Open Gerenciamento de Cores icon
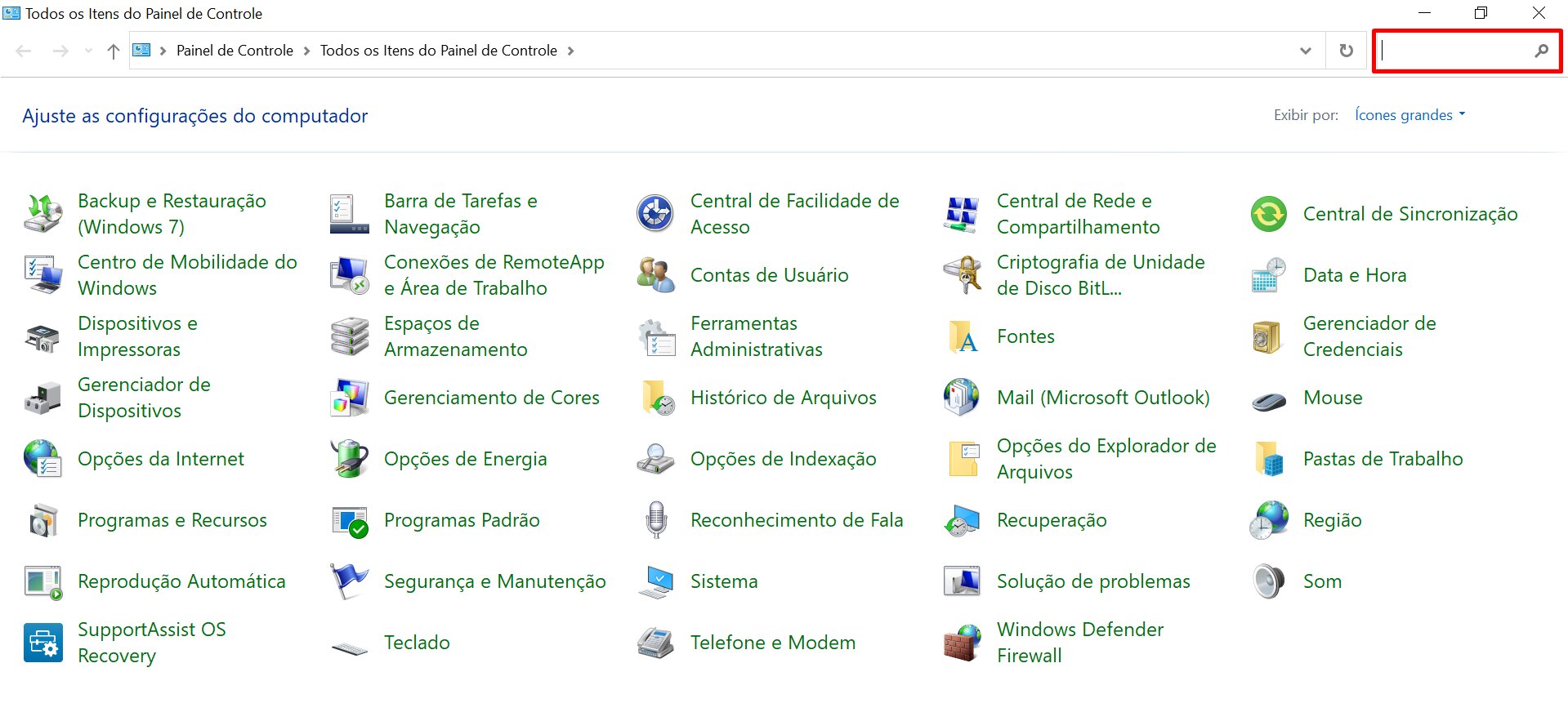The image size is (1568, 721). [350, 398]
